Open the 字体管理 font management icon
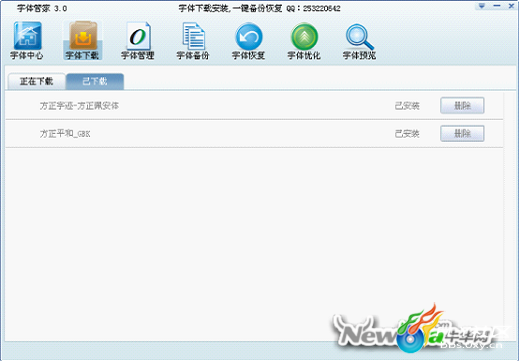The width and height of the screenshot is (520, 361). click(138, 41)
